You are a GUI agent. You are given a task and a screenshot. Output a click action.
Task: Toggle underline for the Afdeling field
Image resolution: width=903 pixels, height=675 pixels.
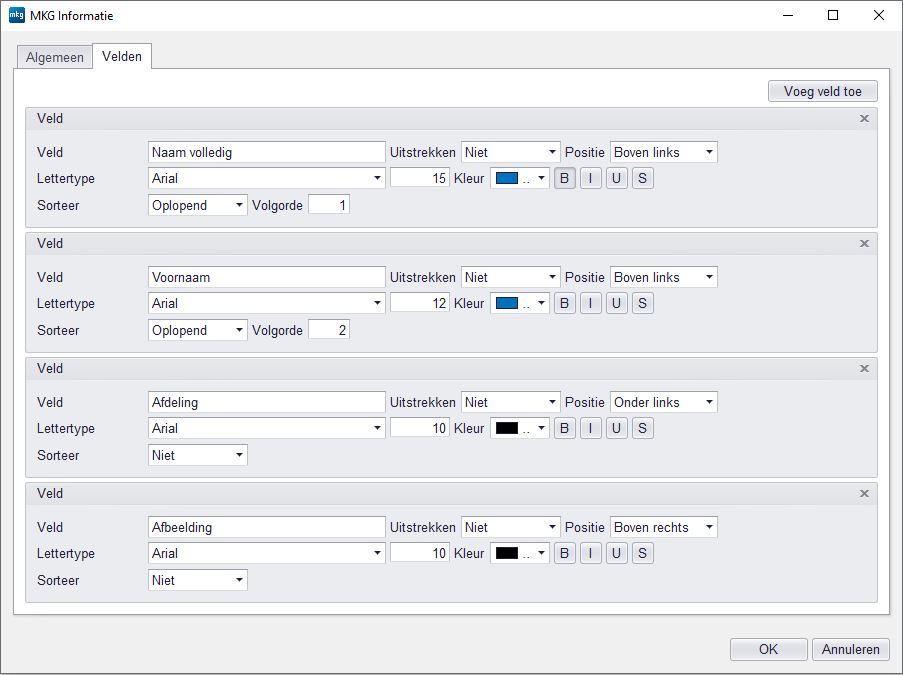617,428
